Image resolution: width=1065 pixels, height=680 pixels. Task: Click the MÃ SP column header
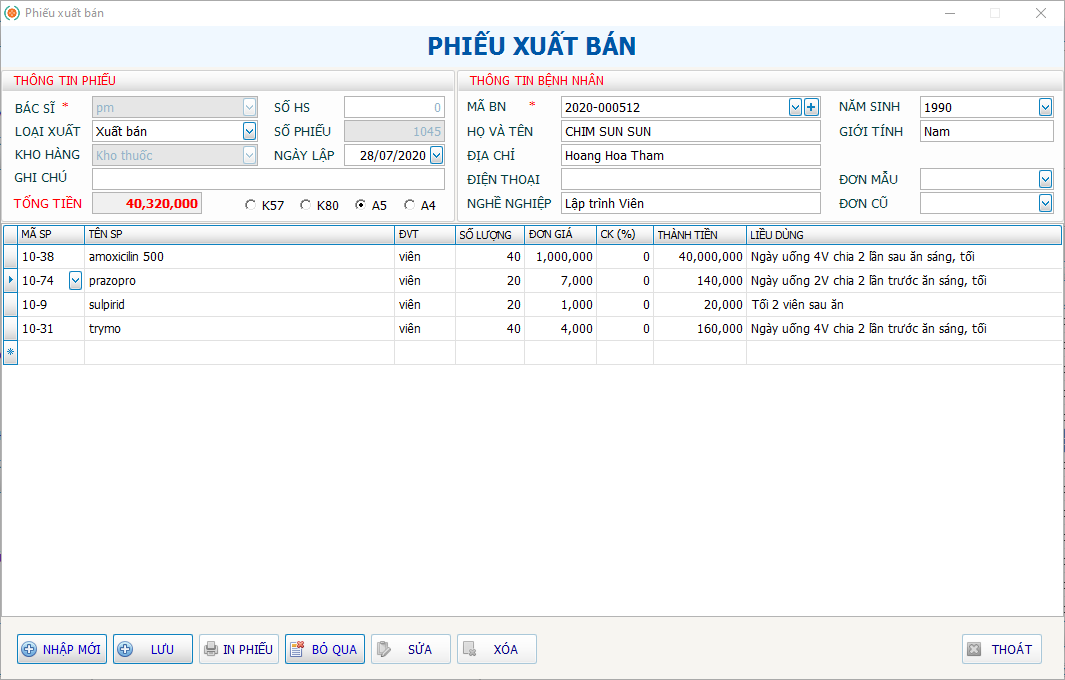[x=51, y=234]
